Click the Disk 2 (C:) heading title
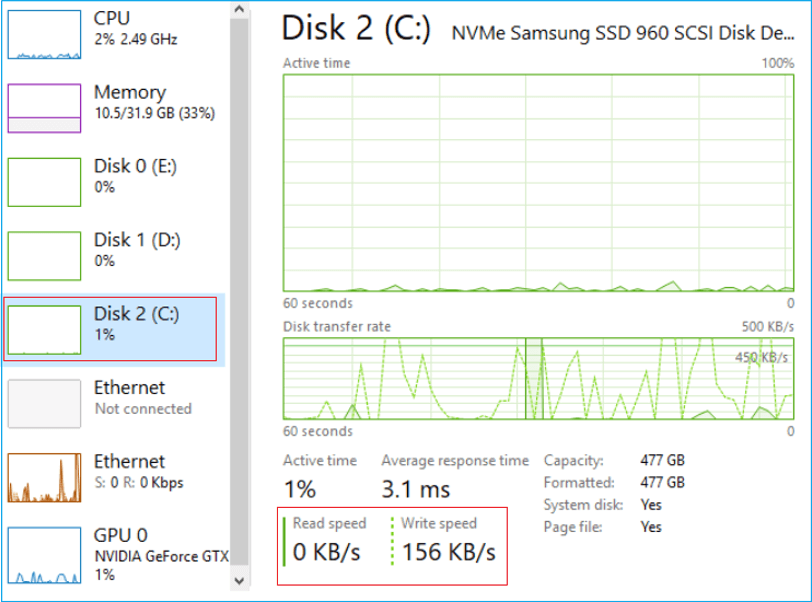The image size is (812, 602). [x=357, y=29]
